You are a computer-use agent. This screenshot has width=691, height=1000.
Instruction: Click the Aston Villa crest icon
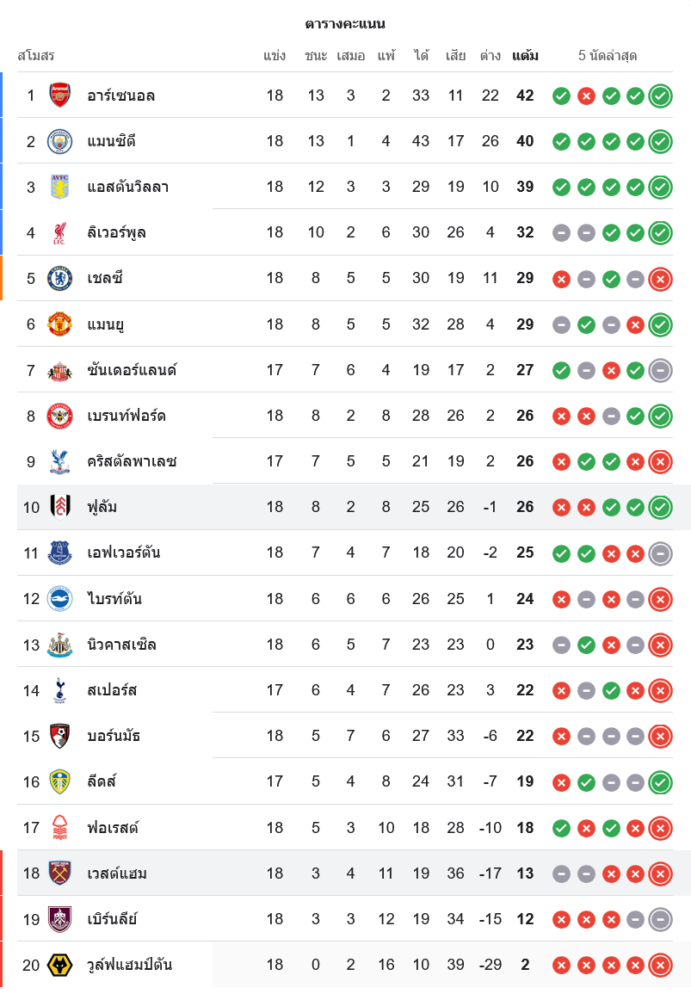[x=60, y=187]
